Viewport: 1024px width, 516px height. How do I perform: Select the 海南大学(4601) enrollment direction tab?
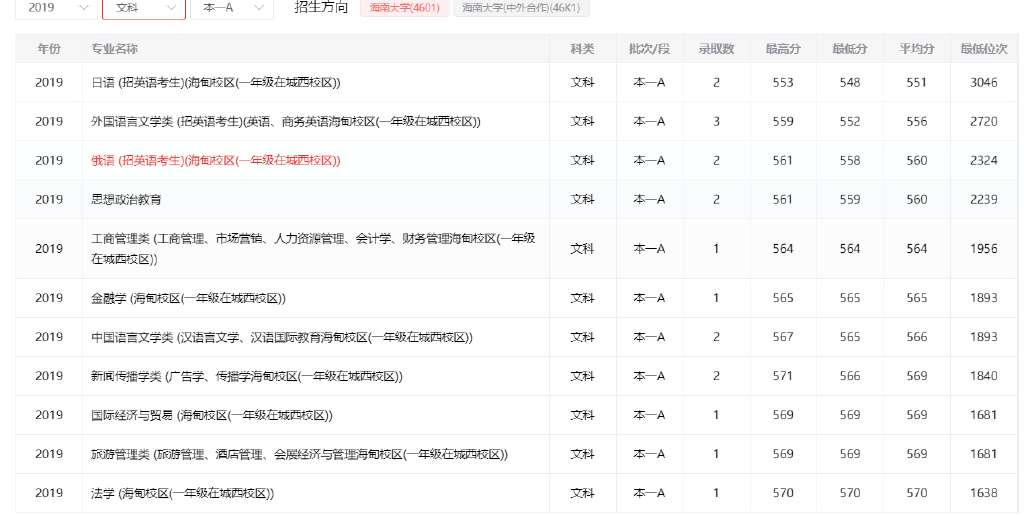click(404, 8)
